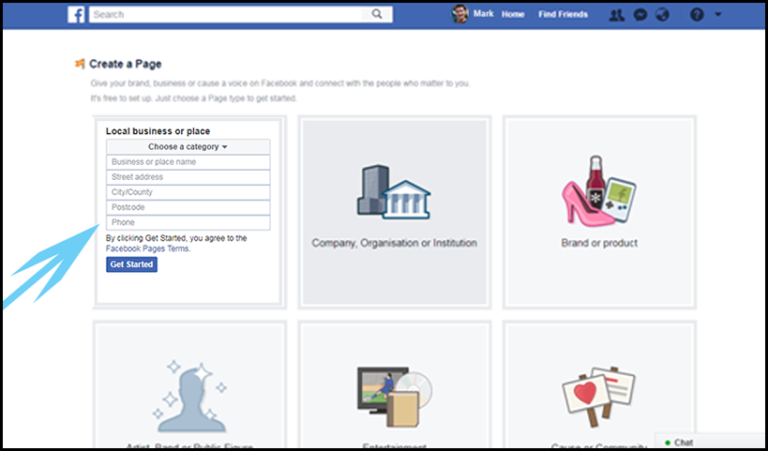This screenshot has height=451, width=768.
Task: Go to the Home page
Action: point(513,15)
